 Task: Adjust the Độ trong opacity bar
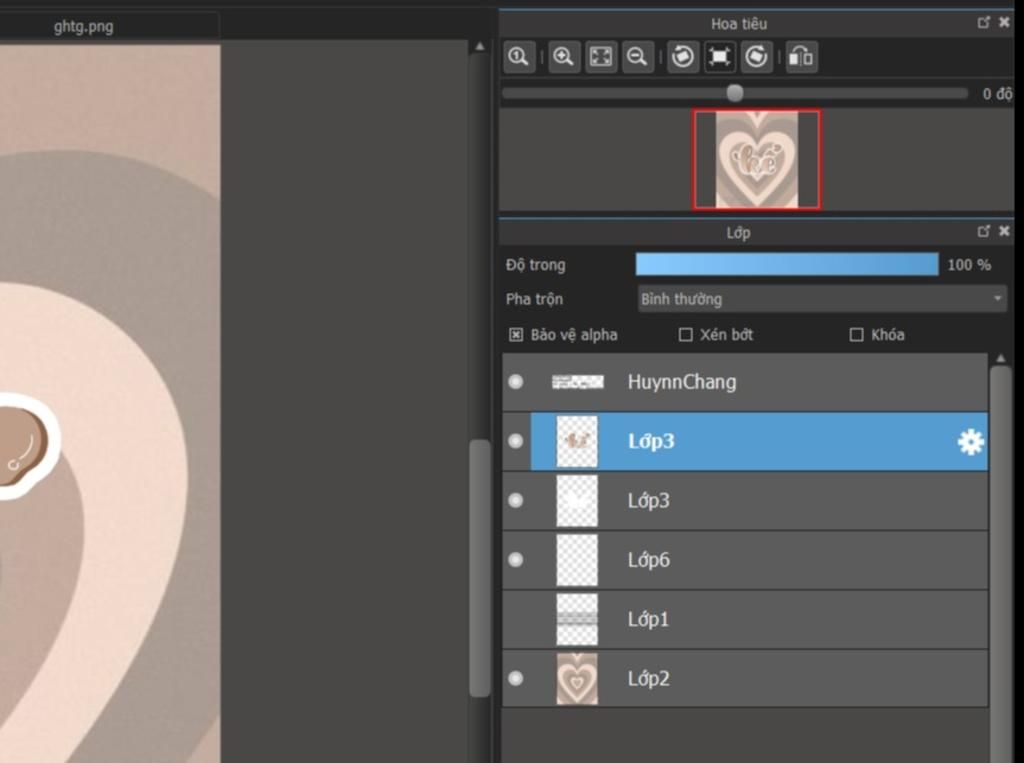click(x=787, y=265)
